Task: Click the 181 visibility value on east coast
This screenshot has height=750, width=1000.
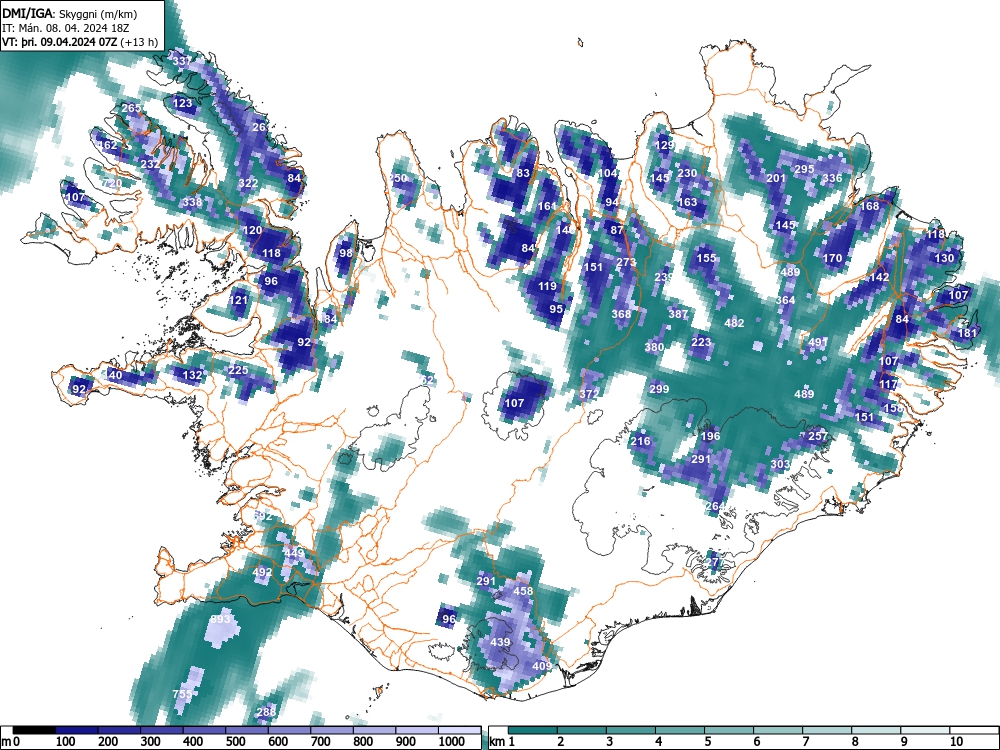Action: click(x=967, y=333)
